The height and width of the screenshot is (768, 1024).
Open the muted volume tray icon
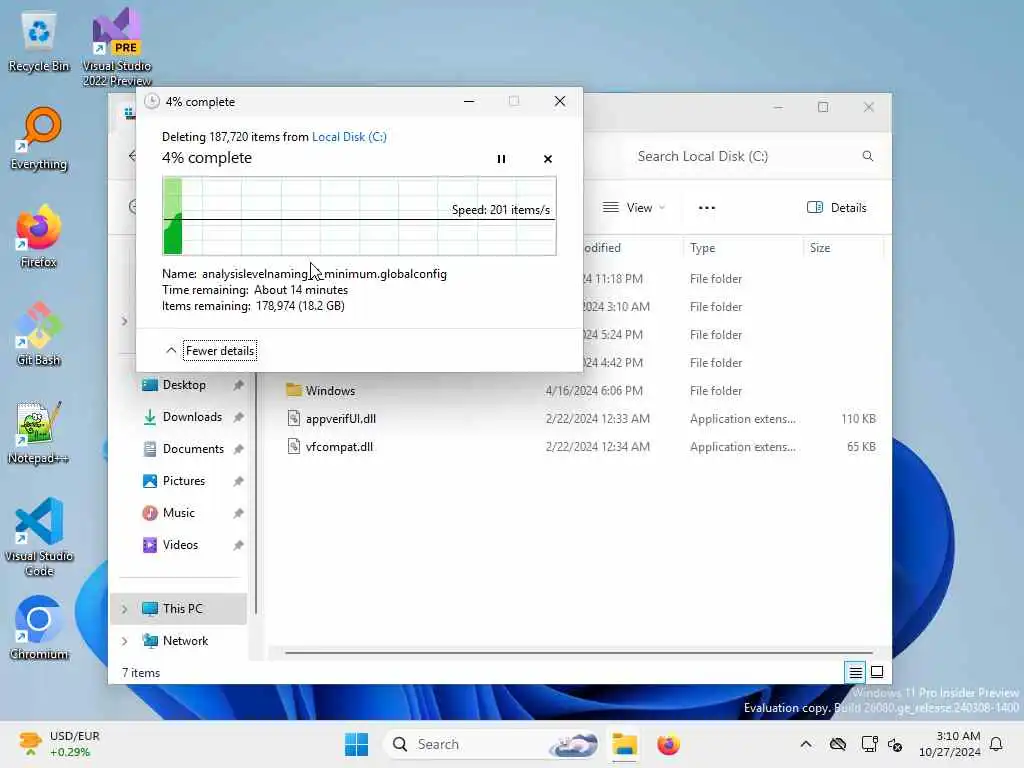tap(895, 744)
